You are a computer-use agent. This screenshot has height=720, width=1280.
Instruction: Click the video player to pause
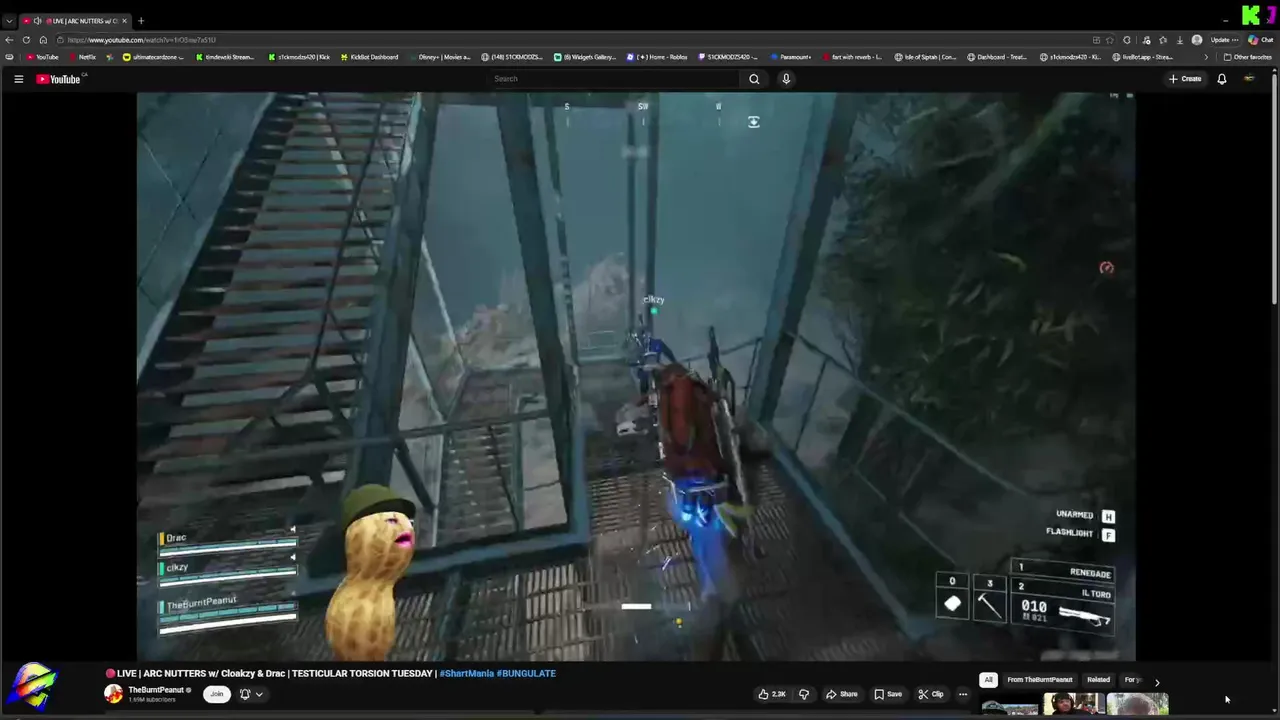tap(636, 376)
